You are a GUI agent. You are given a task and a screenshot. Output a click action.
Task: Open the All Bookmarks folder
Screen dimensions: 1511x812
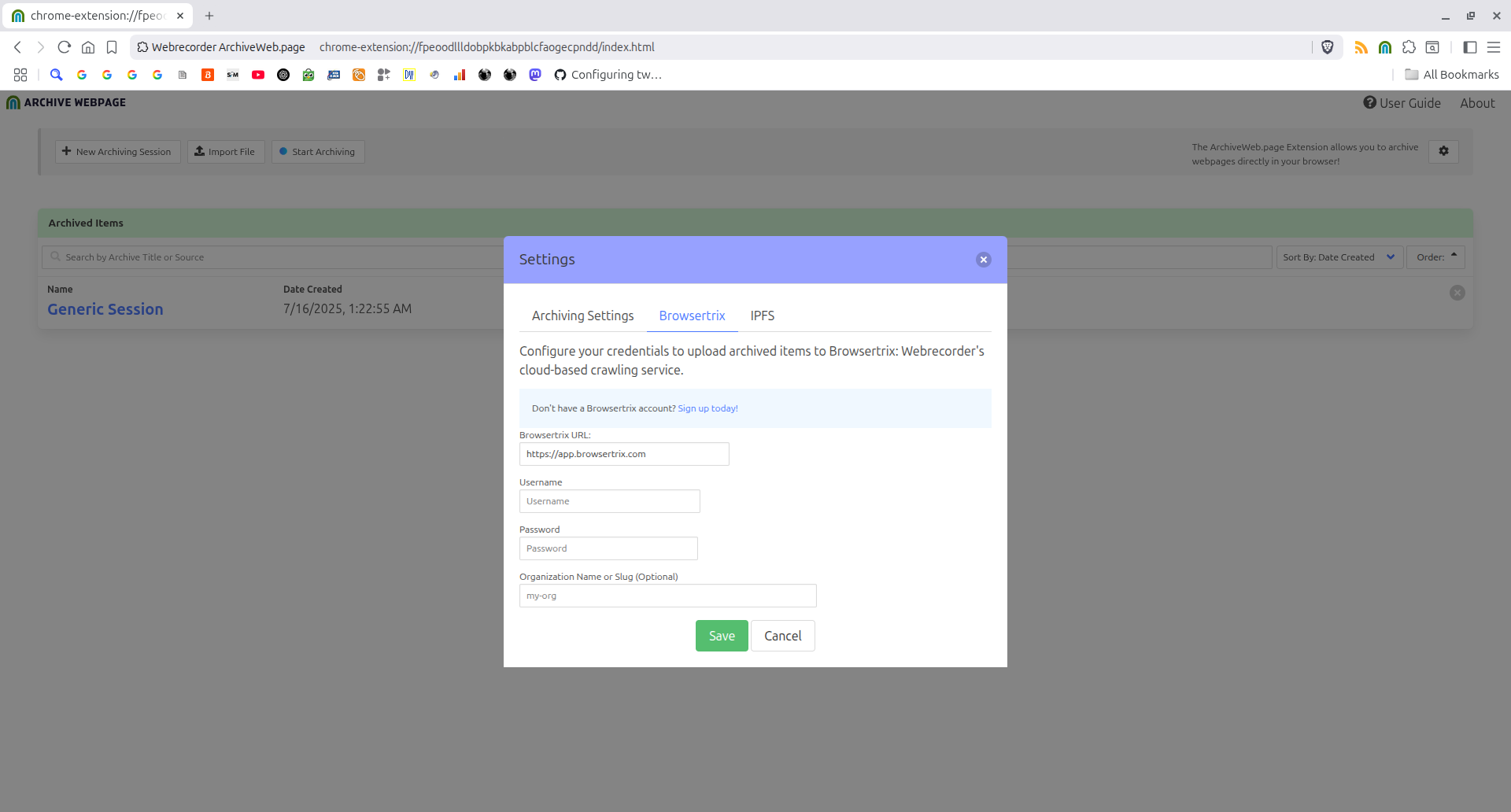coord(1452,75)
